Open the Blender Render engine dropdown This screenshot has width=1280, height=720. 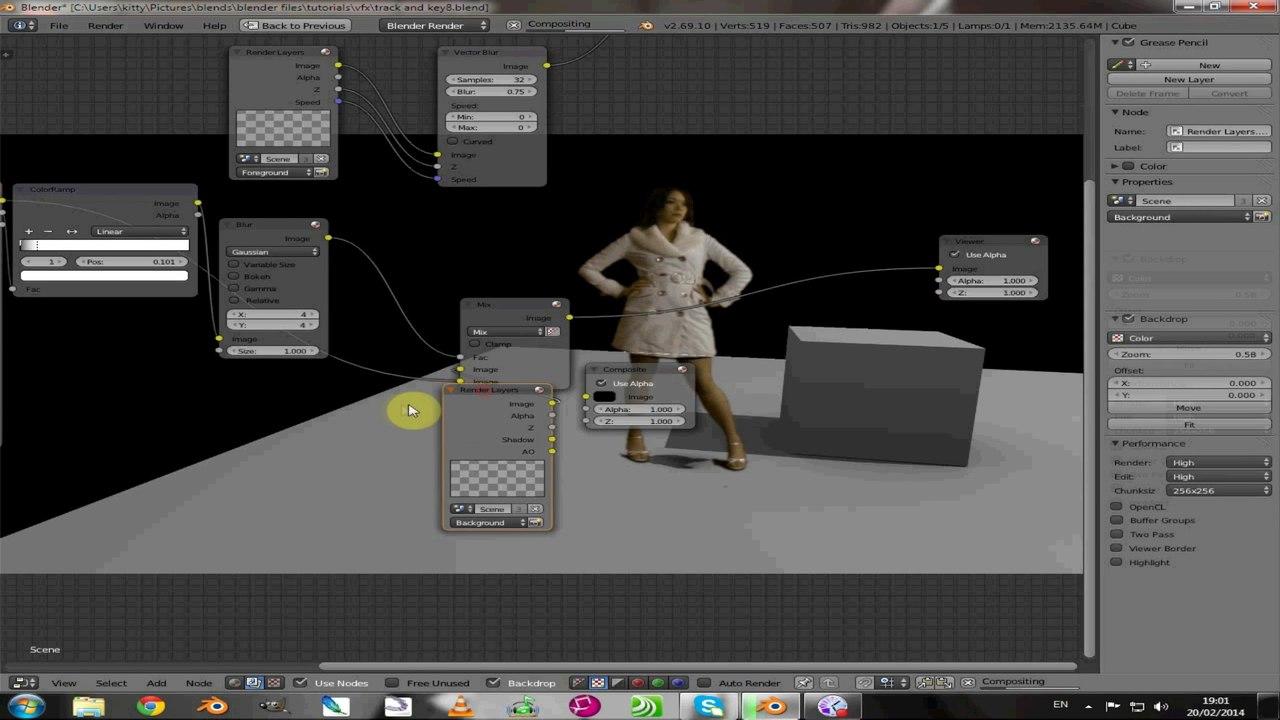point(437,25)
